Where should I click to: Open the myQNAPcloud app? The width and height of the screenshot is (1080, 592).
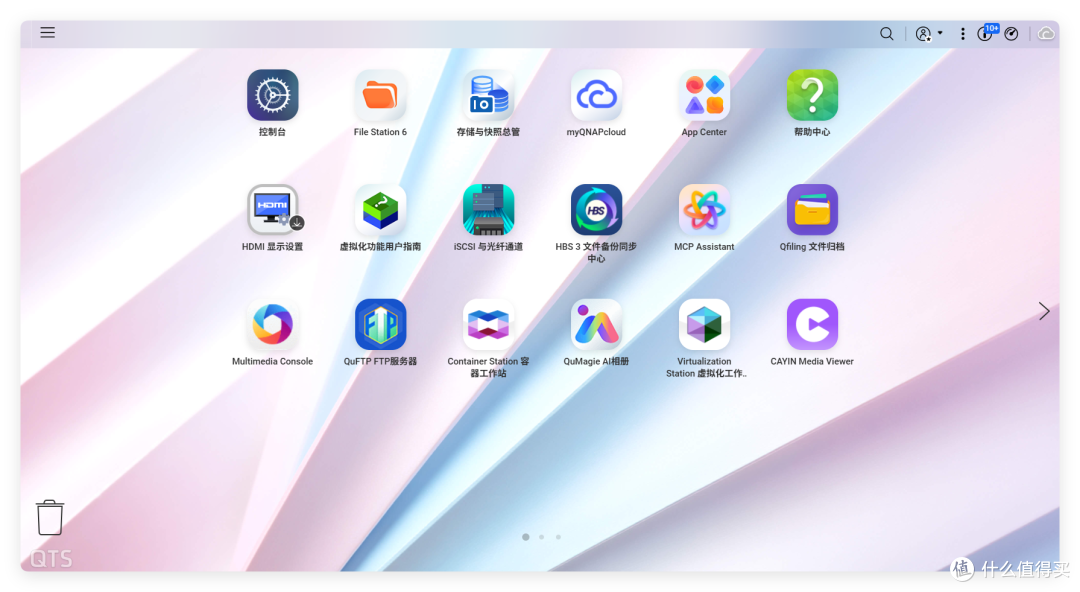596,95
